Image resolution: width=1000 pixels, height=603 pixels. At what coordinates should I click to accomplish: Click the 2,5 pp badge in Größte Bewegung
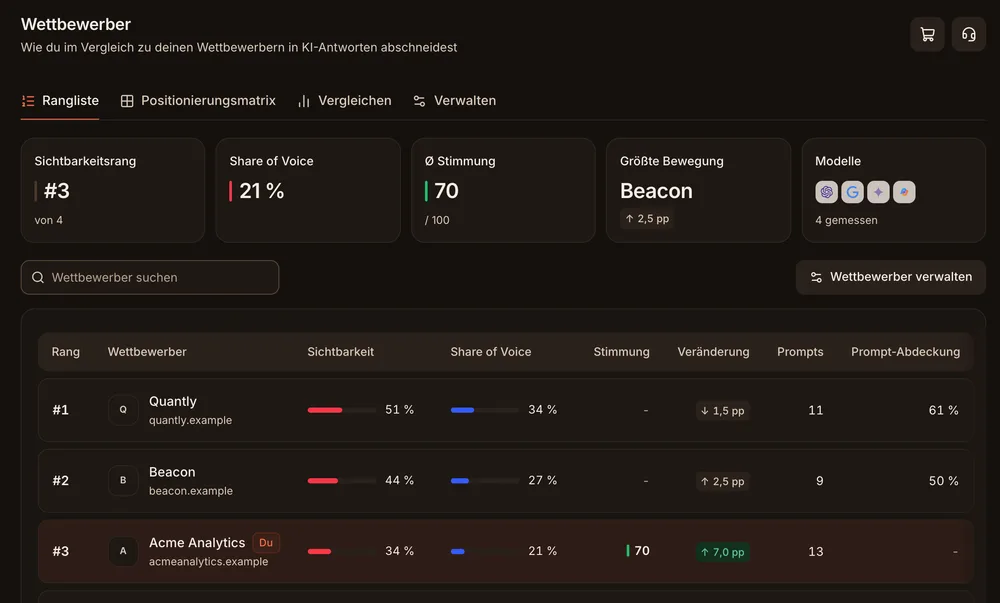(x=647, y=219)
